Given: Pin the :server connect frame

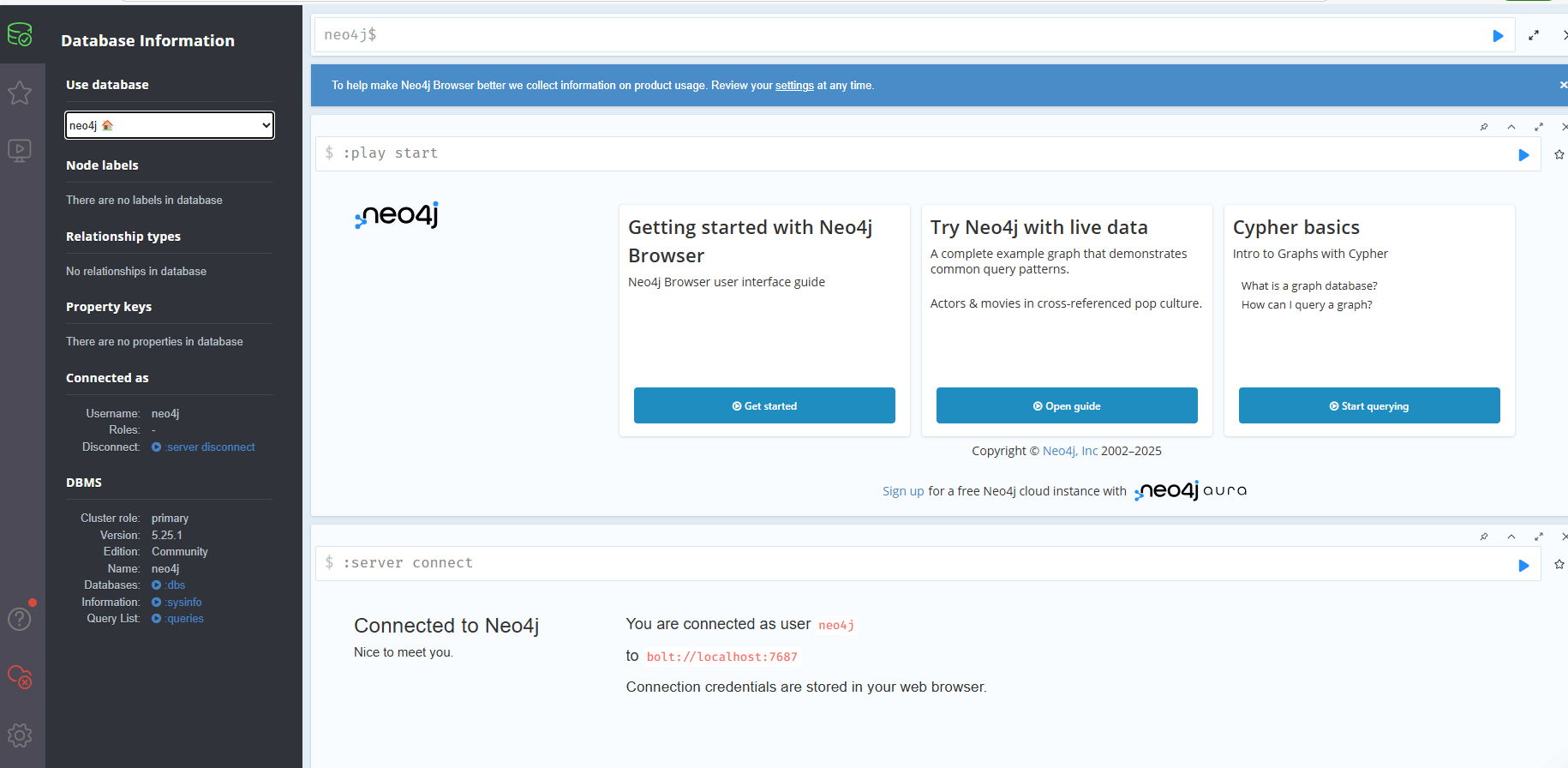Looking at the screenshot, I should (1484, 537).
